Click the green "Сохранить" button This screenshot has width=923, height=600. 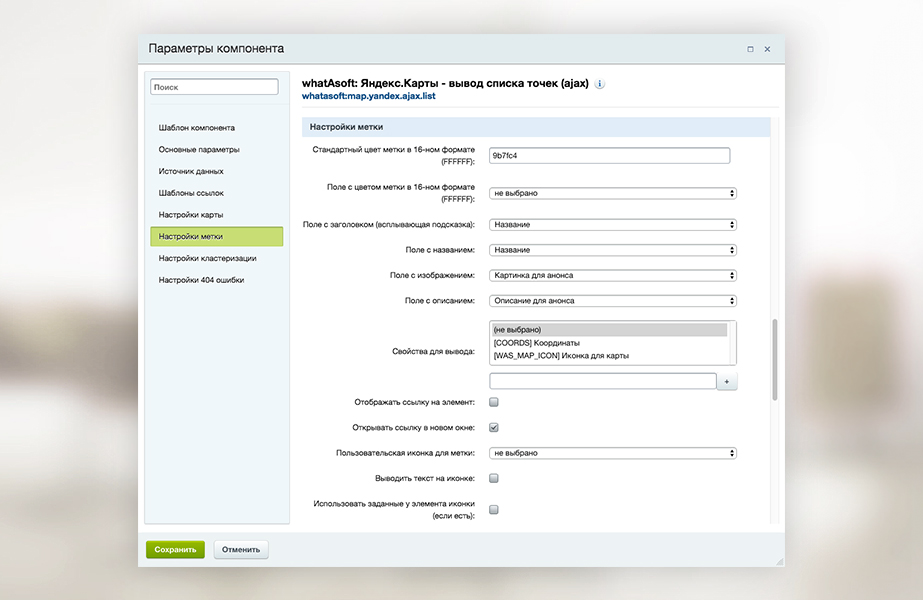pos(175,549)
